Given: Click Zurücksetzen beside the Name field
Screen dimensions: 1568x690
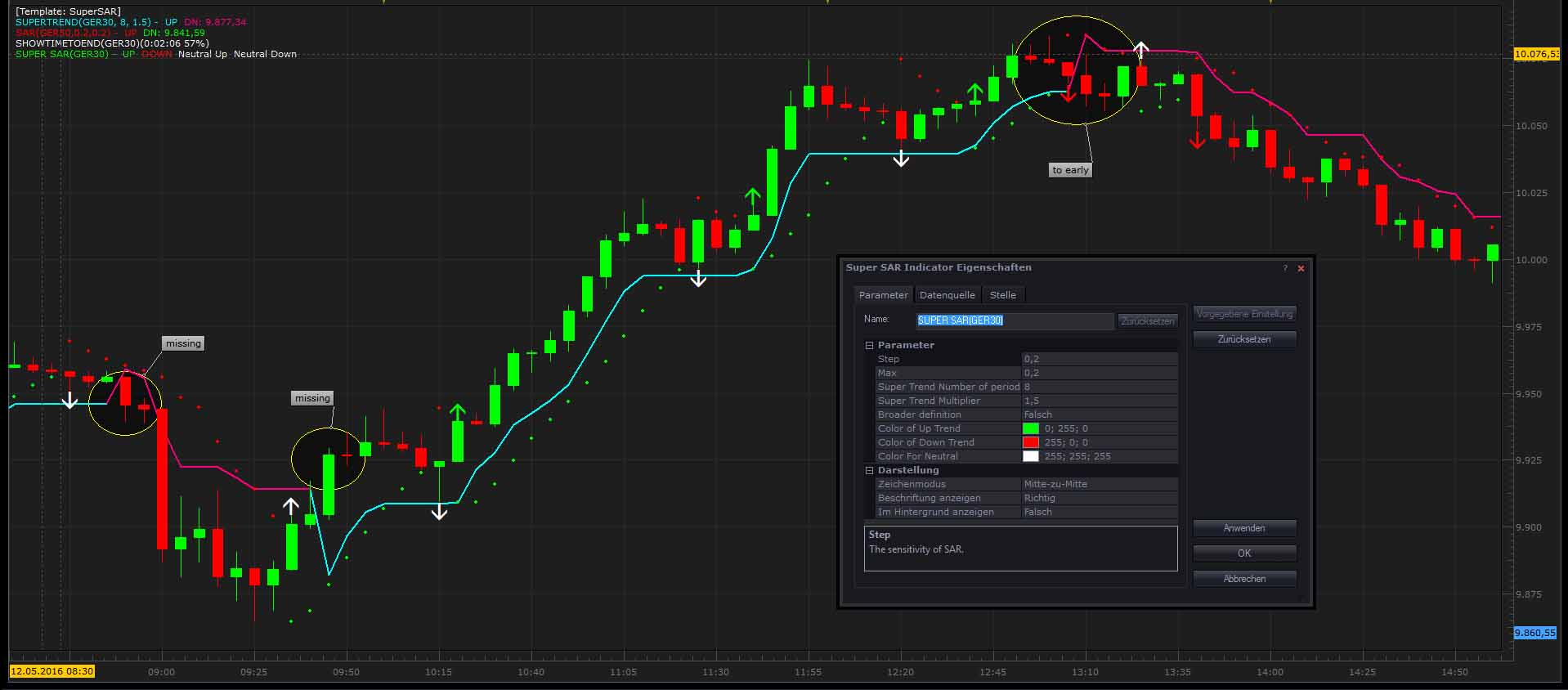Looking at the screenshot, I should [1148, 321].
